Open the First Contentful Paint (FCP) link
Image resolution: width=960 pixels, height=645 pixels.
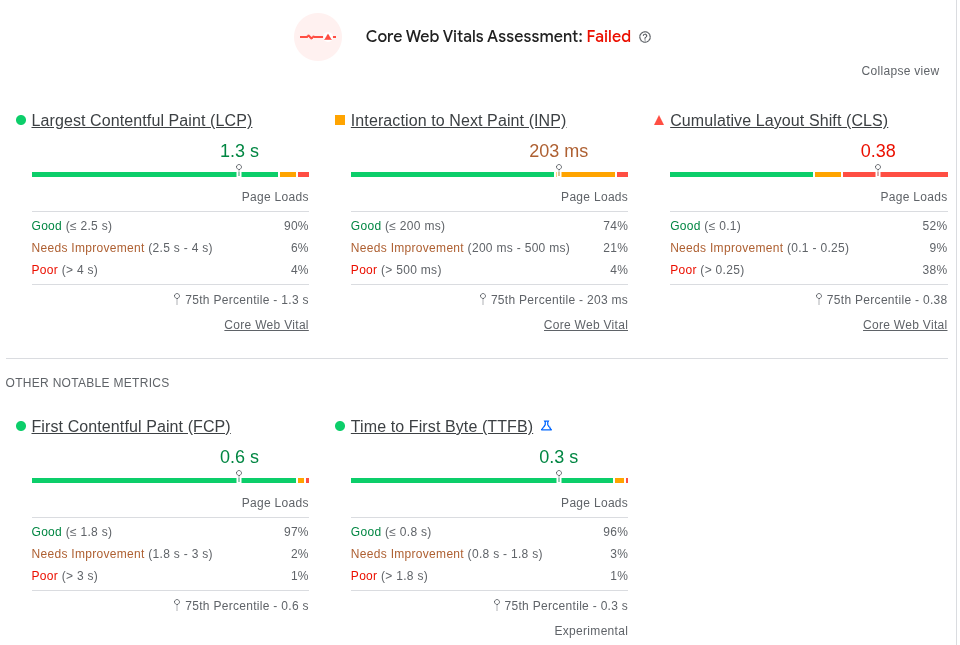coord(131,427)
